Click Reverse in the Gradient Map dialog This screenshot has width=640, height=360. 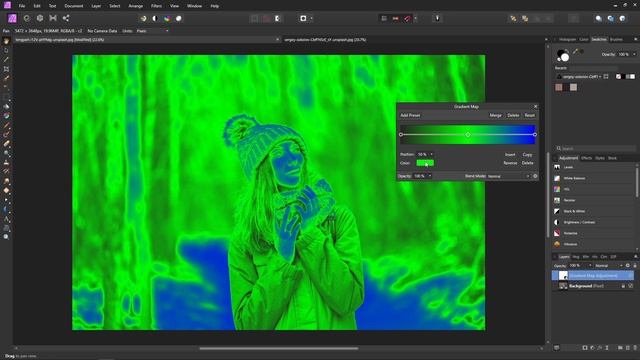tap(510, 163)
